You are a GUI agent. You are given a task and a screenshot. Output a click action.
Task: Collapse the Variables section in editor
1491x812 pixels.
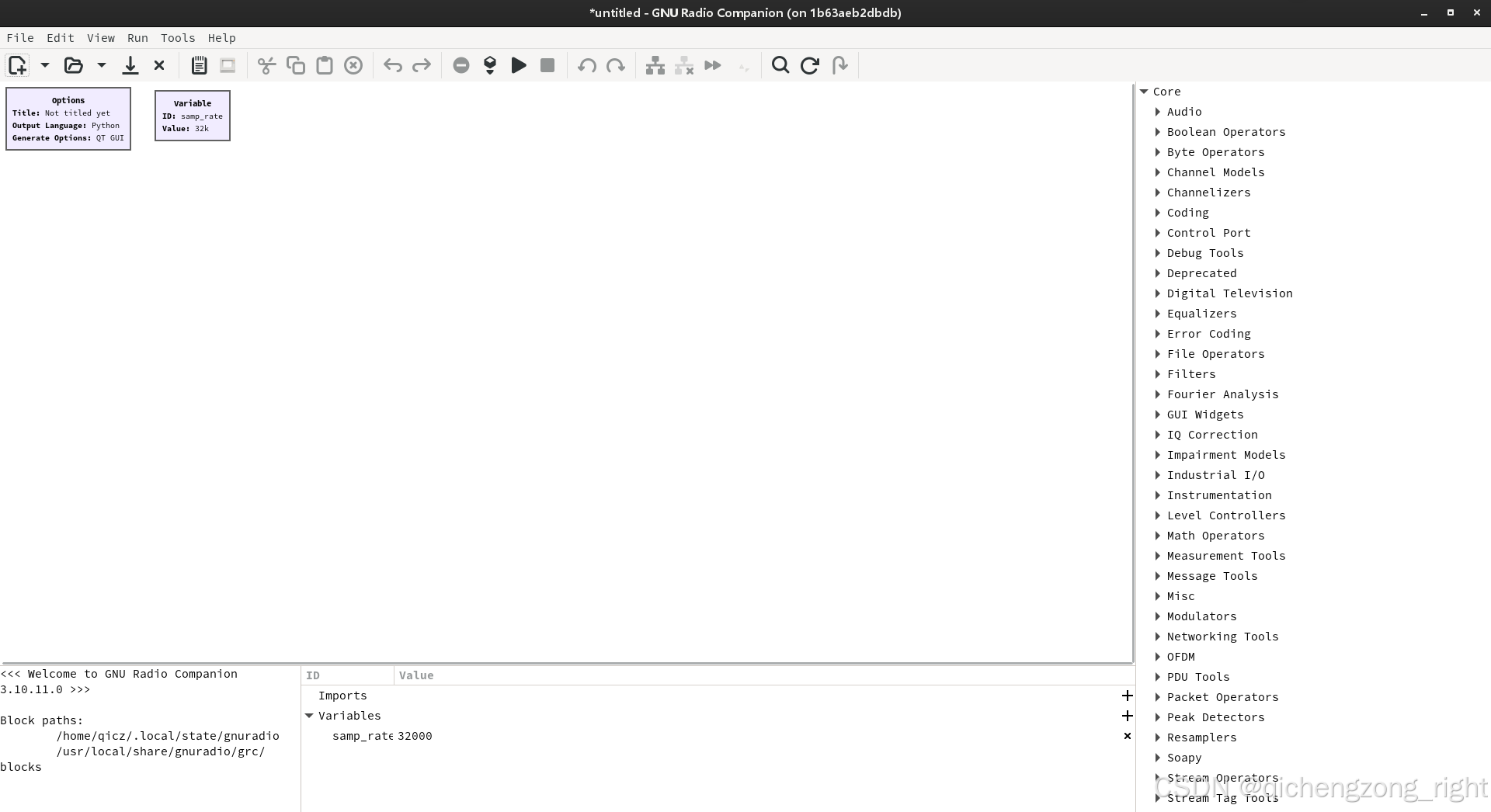309,716
